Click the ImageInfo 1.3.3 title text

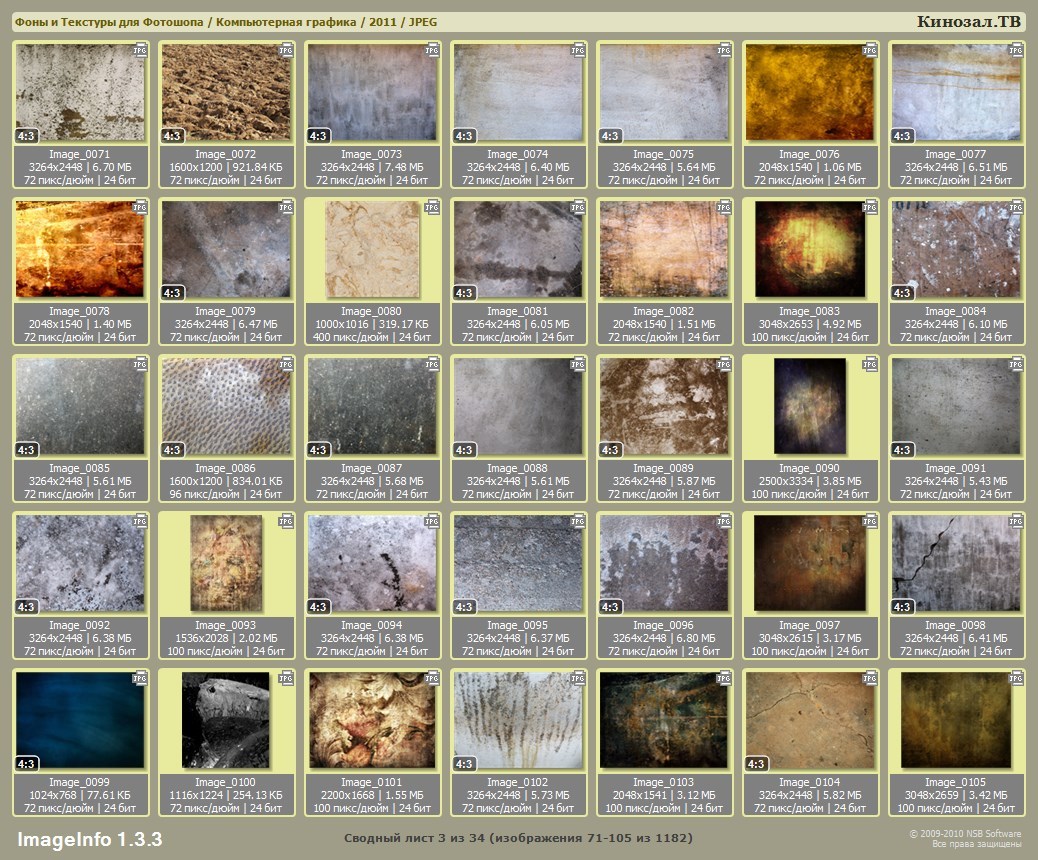[x=89, y=838]
